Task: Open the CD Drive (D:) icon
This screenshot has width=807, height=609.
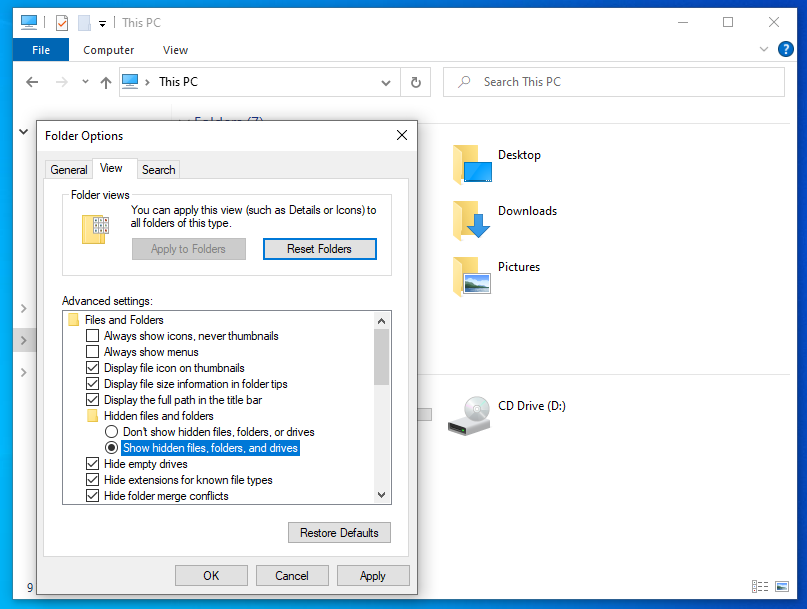Action: point(469,415)
